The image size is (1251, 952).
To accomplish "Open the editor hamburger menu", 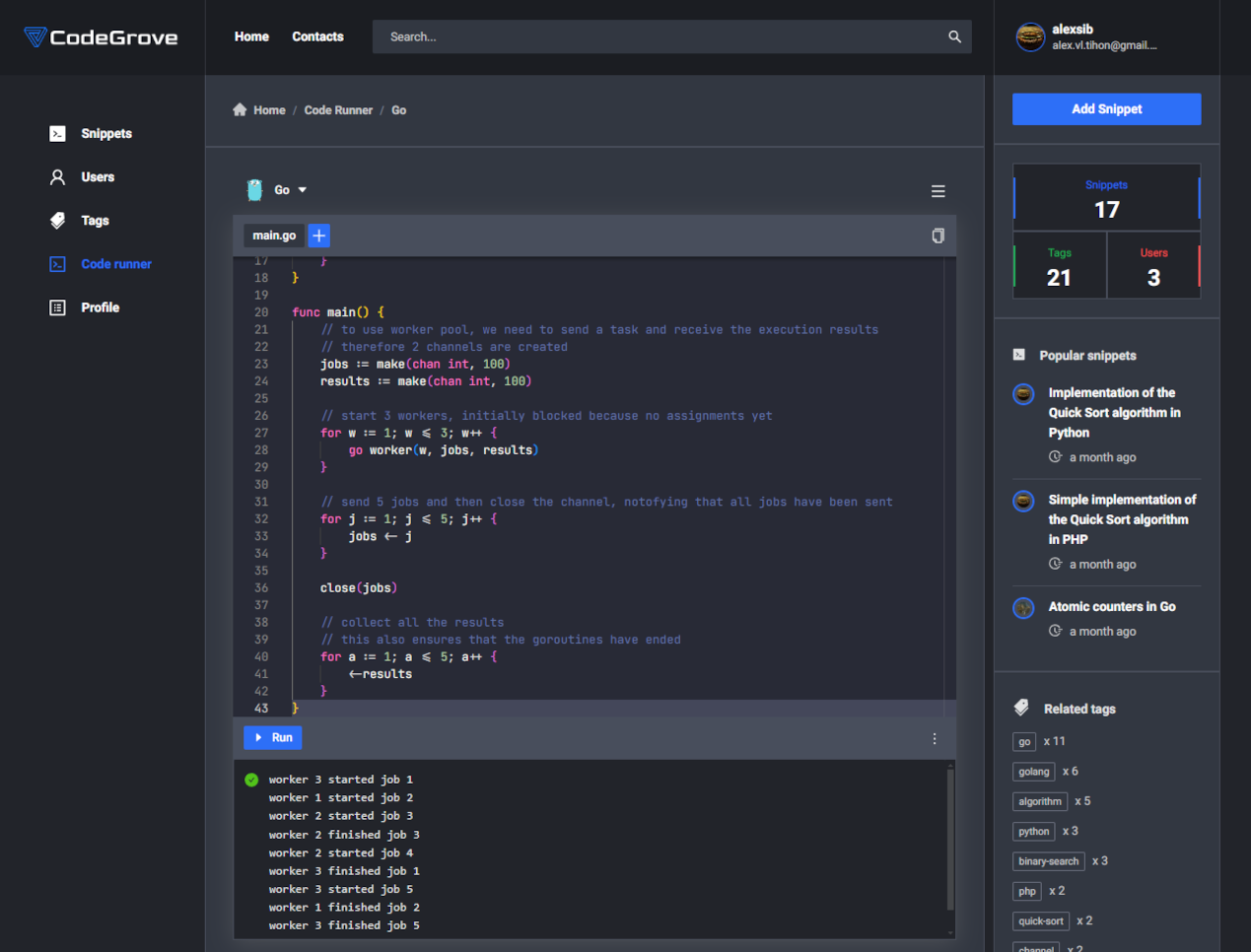I will (938, 191).
